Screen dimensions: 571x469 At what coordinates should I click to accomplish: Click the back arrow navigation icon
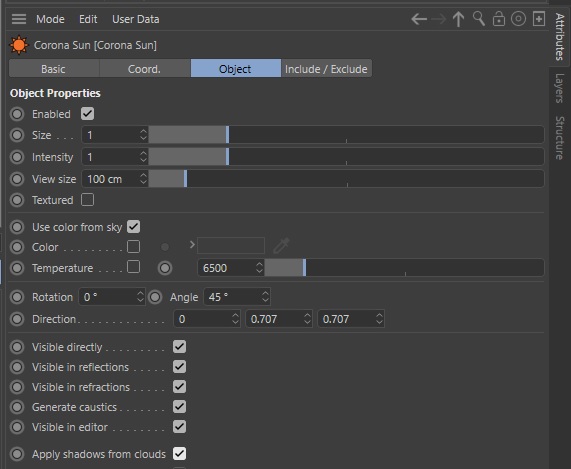[x=419, y=19]
